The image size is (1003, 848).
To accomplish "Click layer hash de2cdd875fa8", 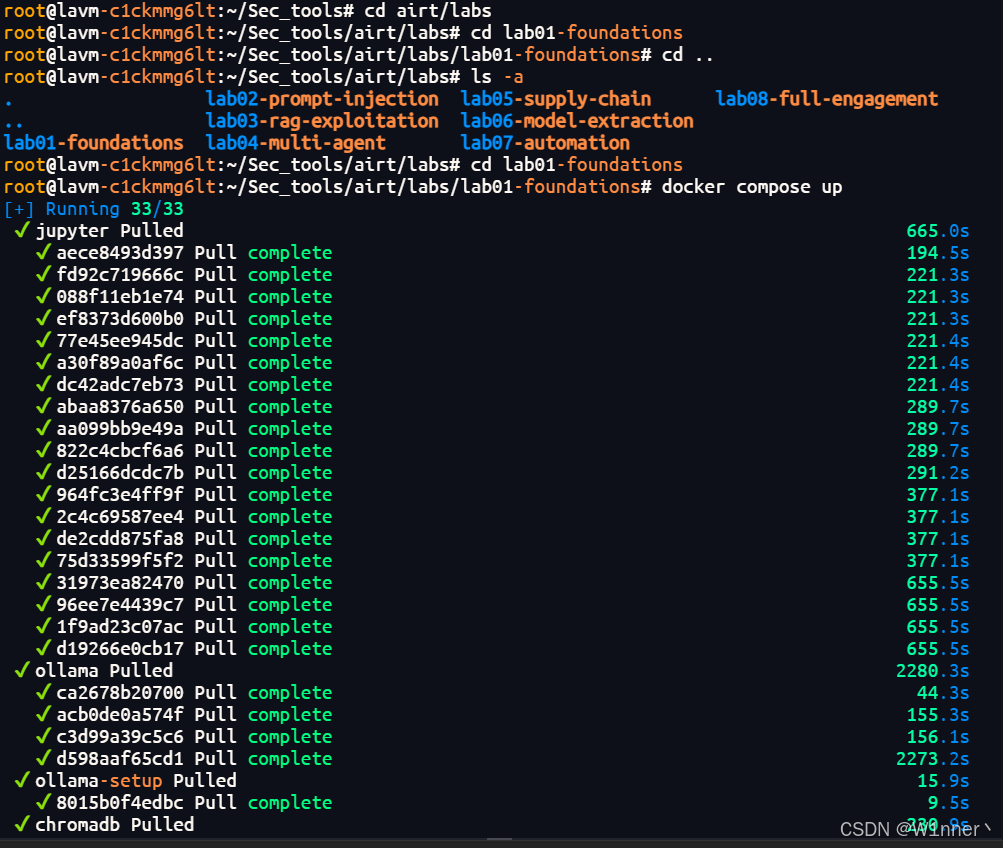I will [x=120, y=538].
